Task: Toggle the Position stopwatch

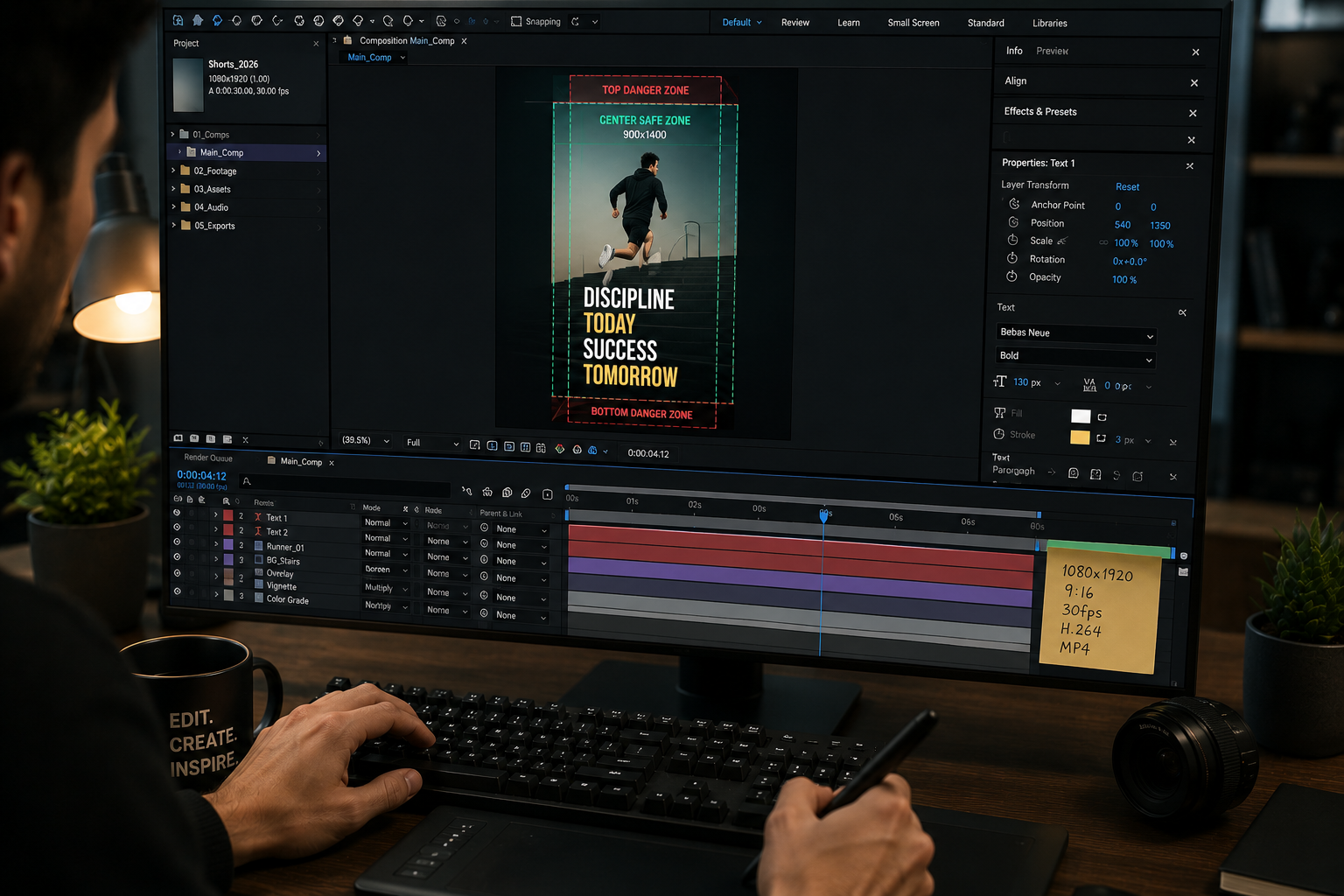Action: (1013, 222)
